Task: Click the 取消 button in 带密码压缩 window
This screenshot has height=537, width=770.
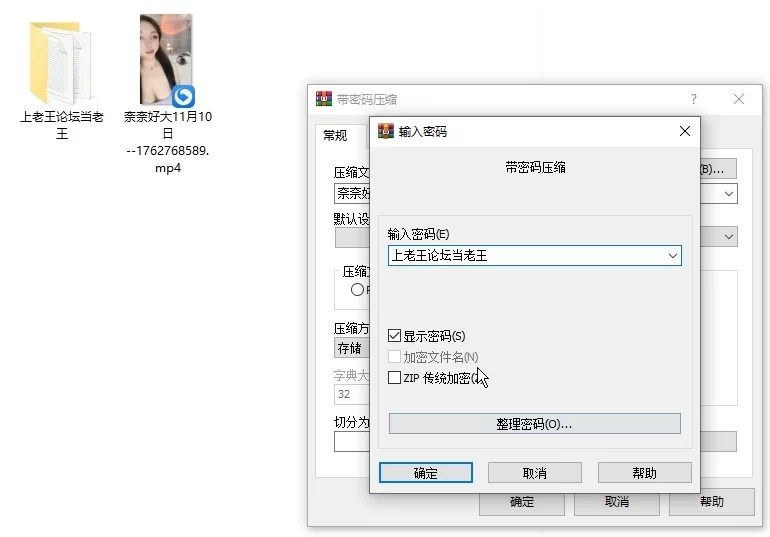Action: coord(617,502)
